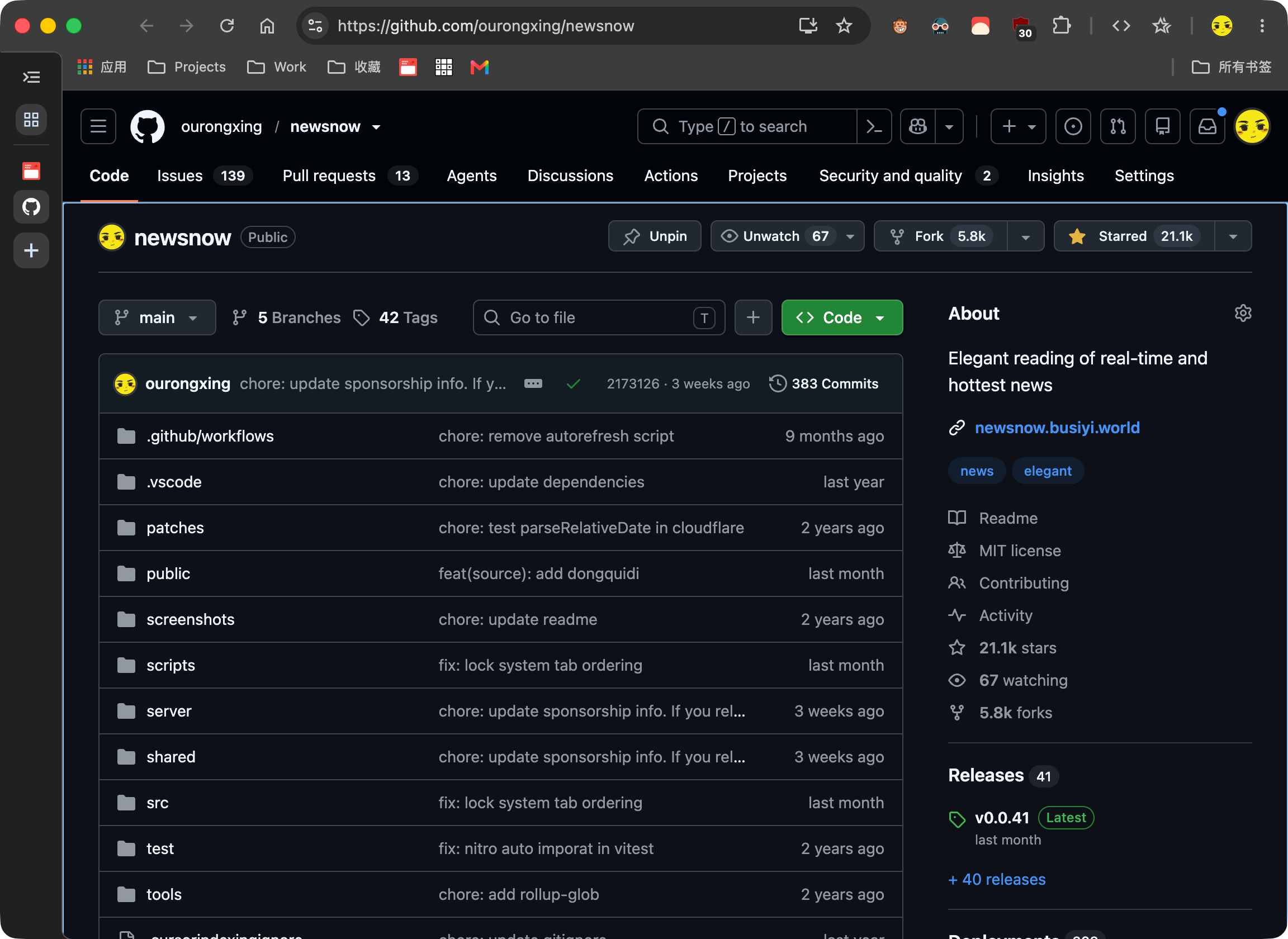This screenshot has width=1288, height=939.
Task: Focus the Go to file search field
Action: click(x=599, y=317)
